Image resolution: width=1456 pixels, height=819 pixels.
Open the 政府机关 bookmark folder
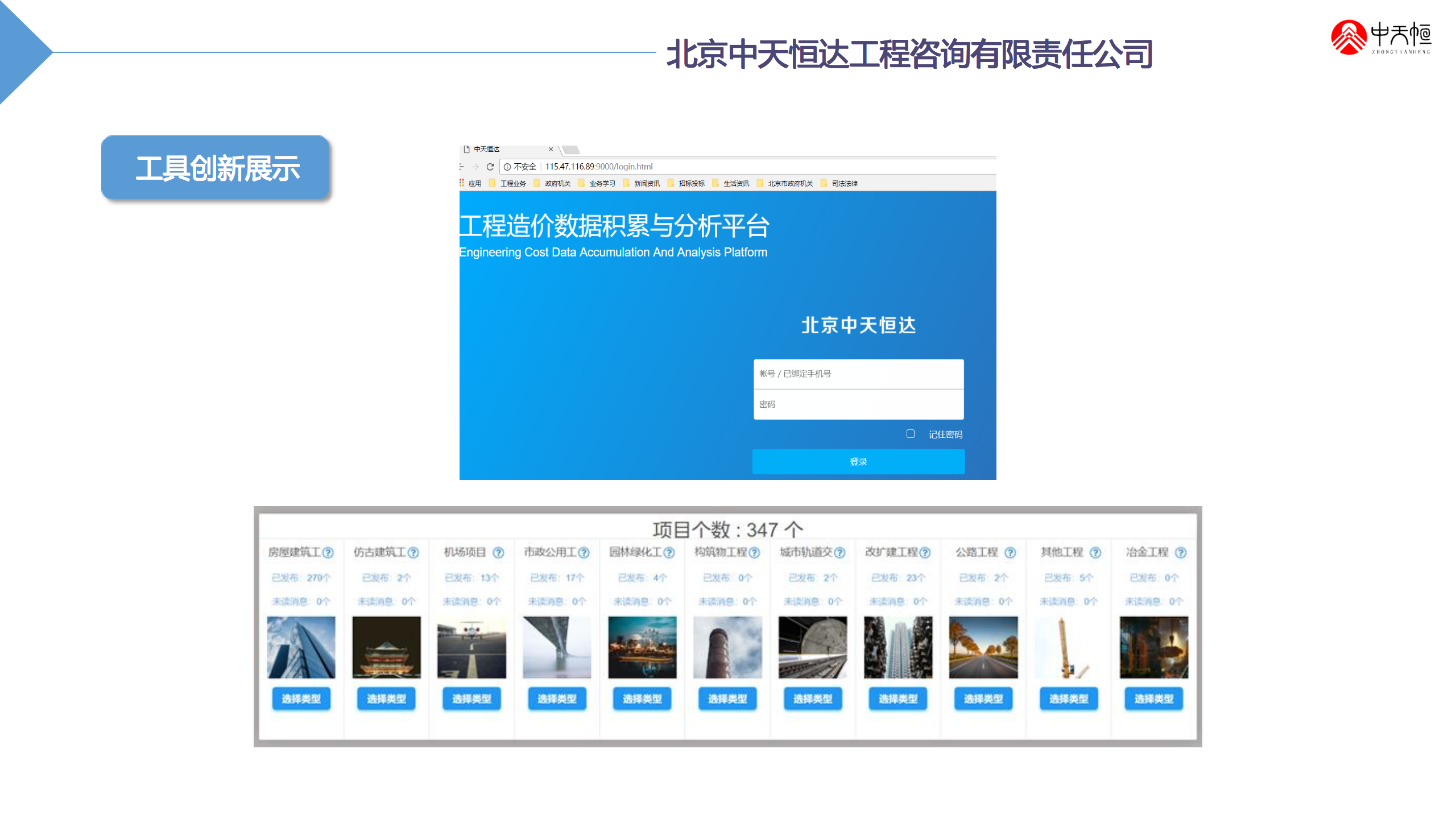click(552, 183)
